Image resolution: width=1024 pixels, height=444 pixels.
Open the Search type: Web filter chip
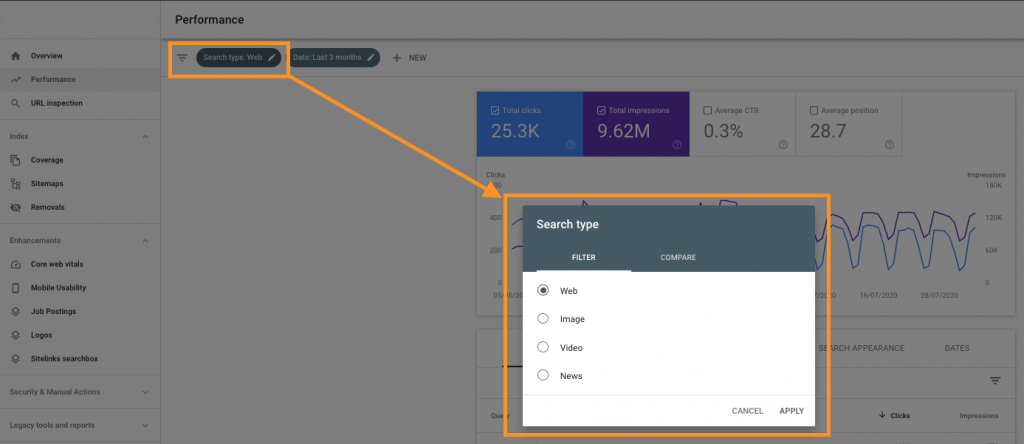point(240,57)
